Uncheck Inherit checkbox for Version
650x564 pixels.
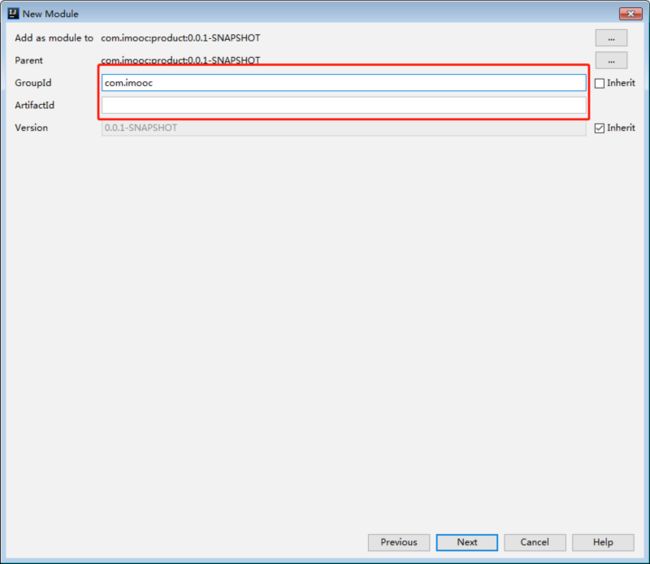[x=599, y=128]
